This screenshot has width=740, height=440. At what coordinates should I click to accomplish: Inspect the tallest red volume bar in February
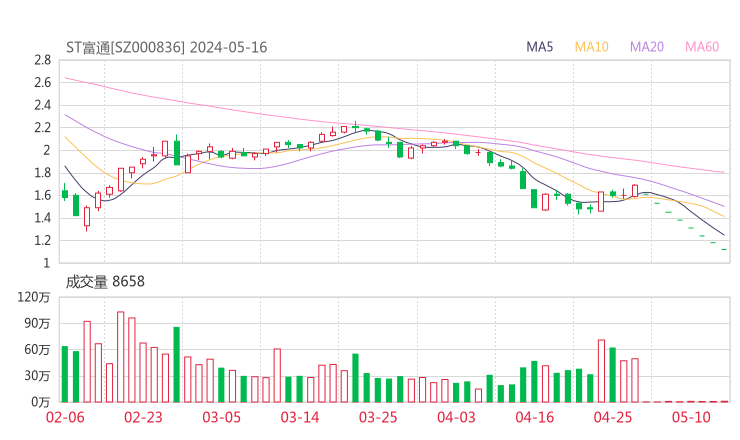(121, 357)
